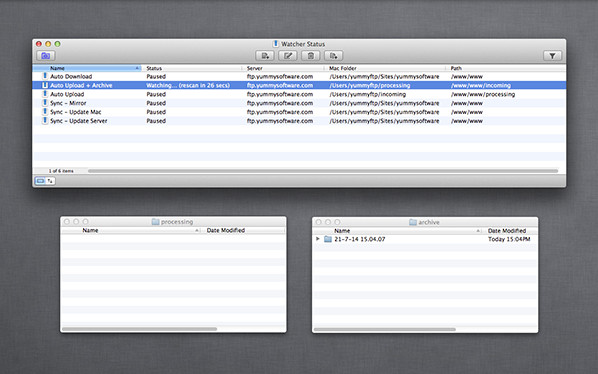Viewport: 598px width, 374px height.
Task: Click server cell of Sync – Update Mac row
Action: click(x=280, y=112)
